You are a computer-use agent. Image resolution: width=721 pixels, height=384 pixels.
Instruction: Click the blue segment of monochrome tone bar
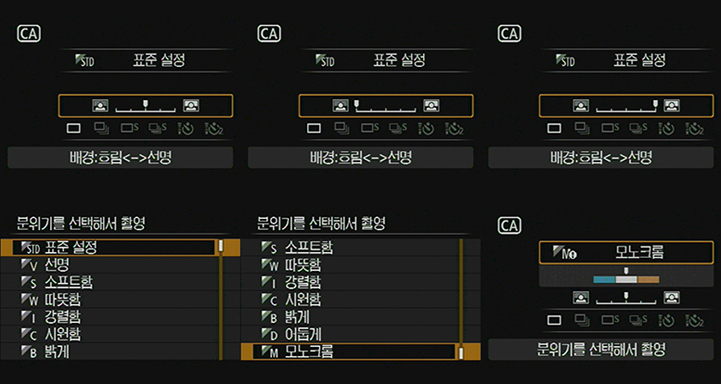point(604,280)
